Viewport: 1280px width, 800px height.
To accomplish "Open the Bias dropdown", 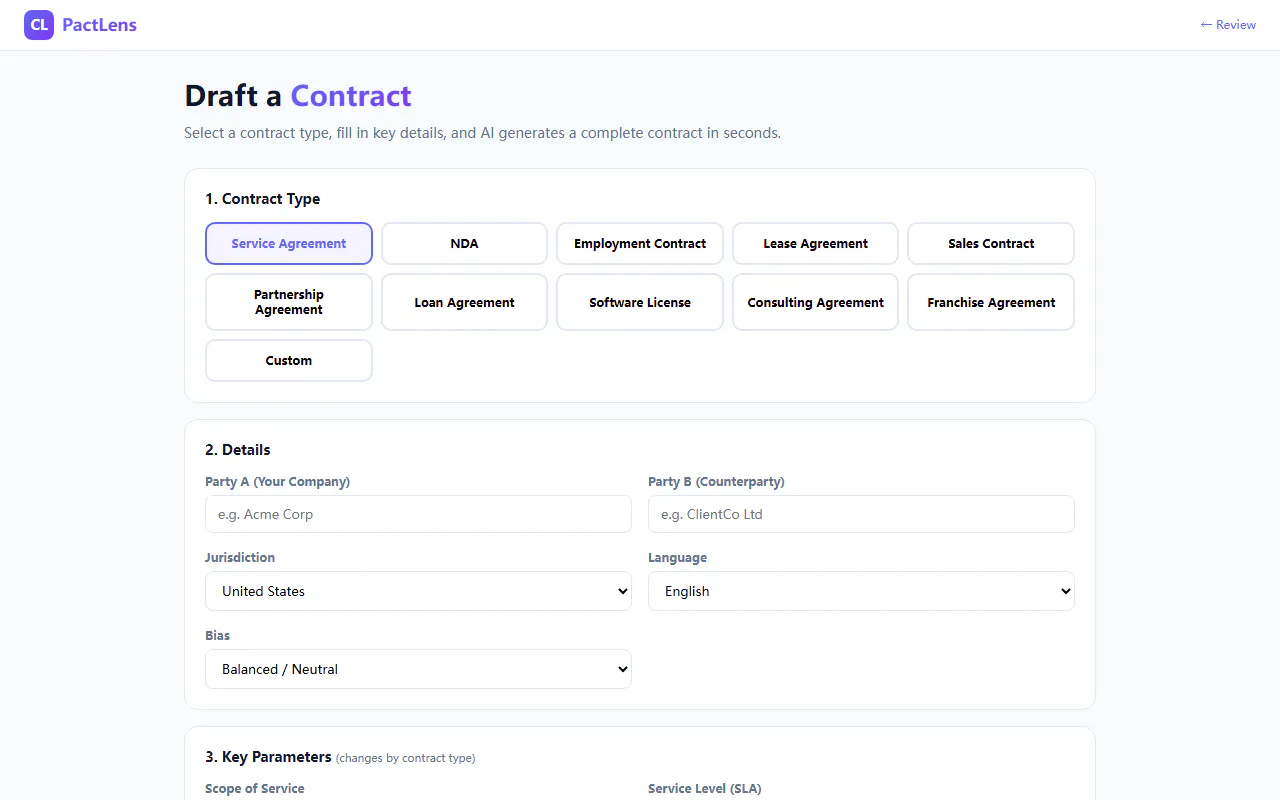I will [418, 669].
